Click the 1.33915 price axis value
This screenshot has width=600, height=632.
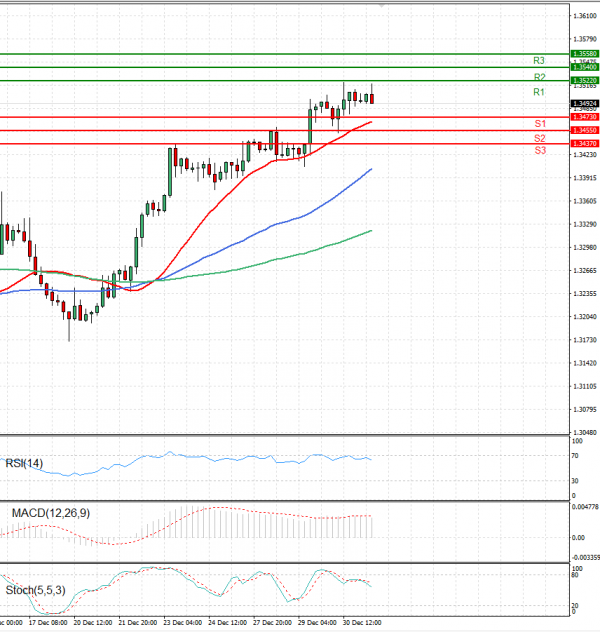click(585, 178)
